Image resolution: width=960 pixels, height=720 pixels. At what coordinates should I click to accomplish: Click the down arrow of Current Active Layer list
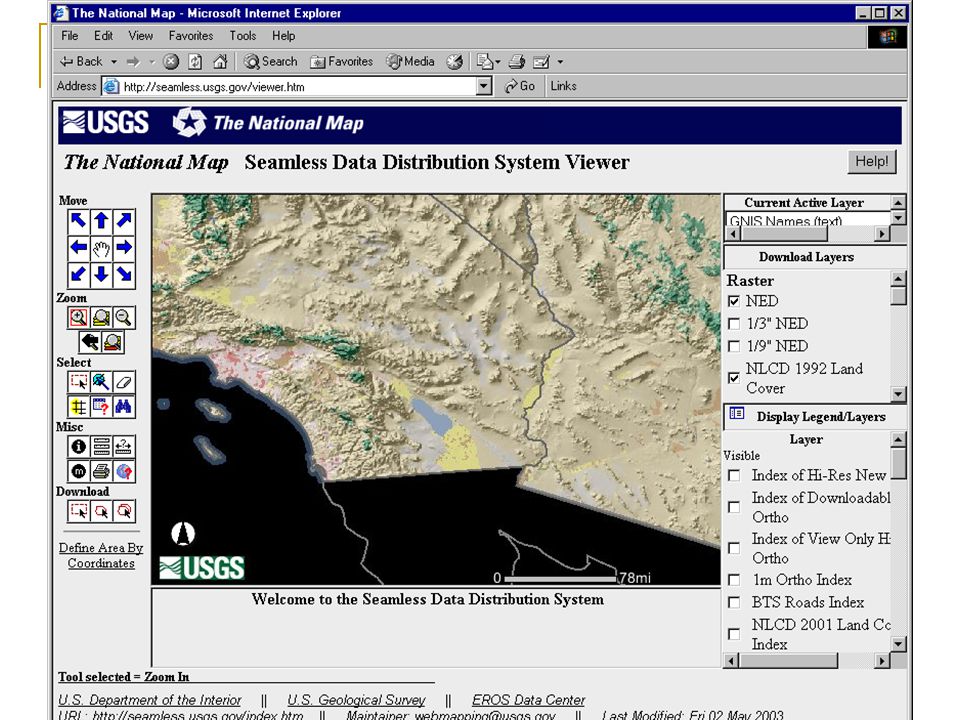[898, 218]
